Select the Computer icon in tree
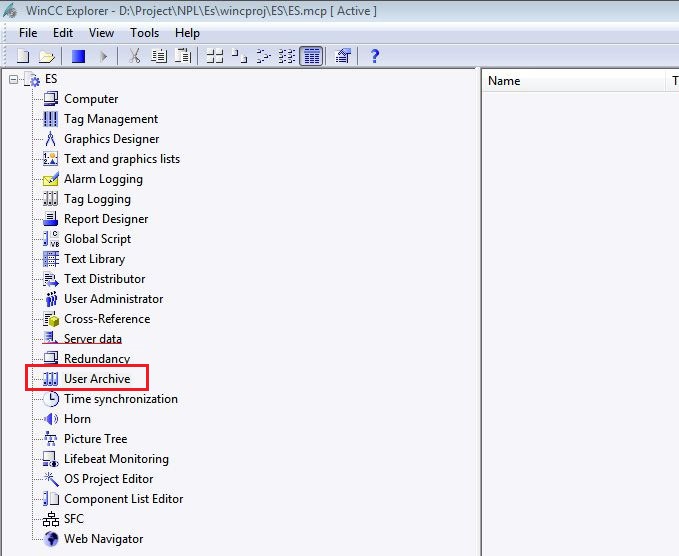Screen dimensions: 679x556 51,99
